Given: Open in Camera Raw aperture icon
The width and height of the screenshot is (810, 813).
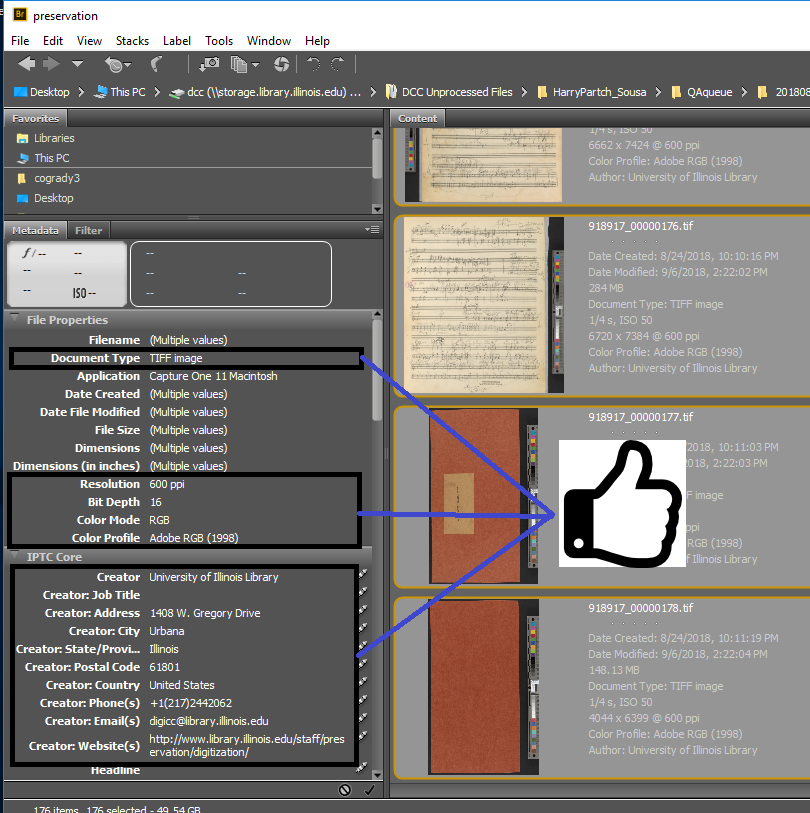Looking at the screenshot, I should tap(281, 64).
